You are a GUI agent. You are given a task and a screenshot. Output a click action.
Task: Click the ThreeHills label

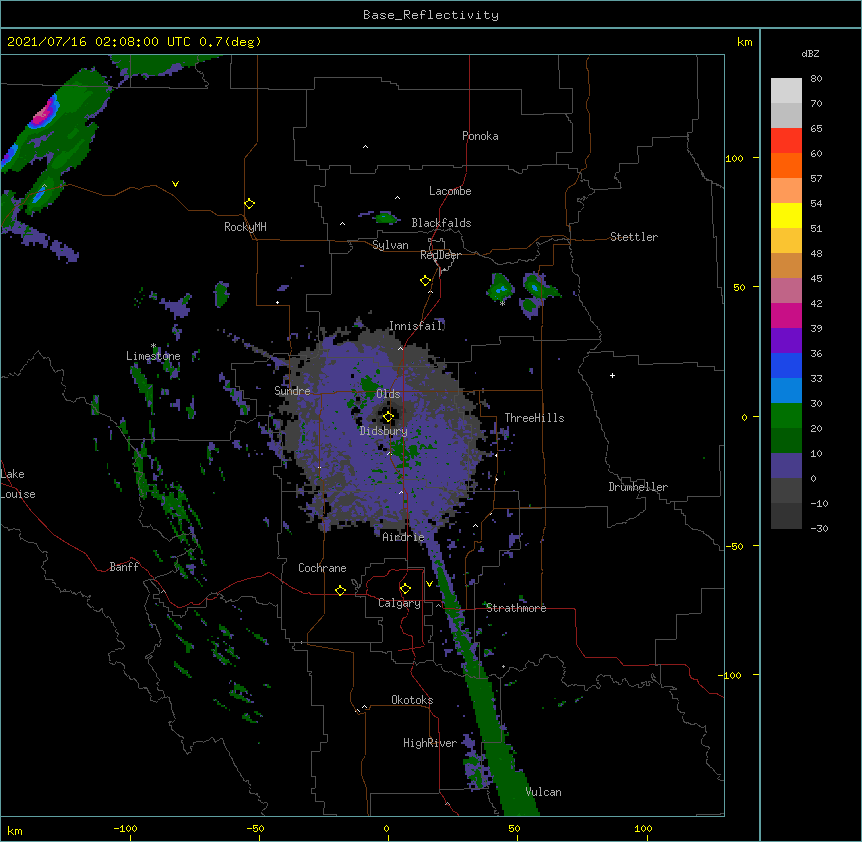click(534, 418)
